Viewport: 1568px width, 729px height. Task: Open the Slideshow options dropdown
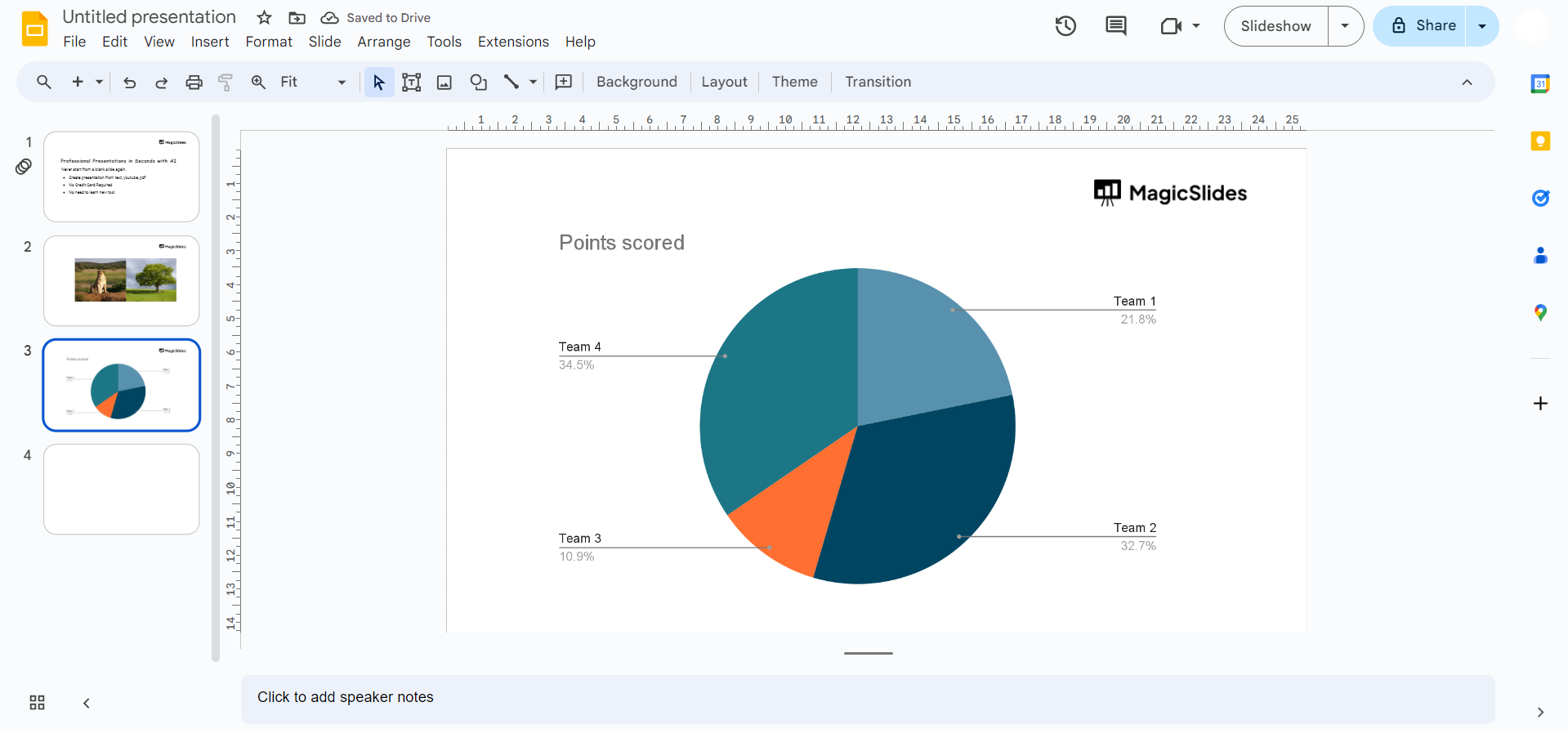click(x=1345, y=26)
